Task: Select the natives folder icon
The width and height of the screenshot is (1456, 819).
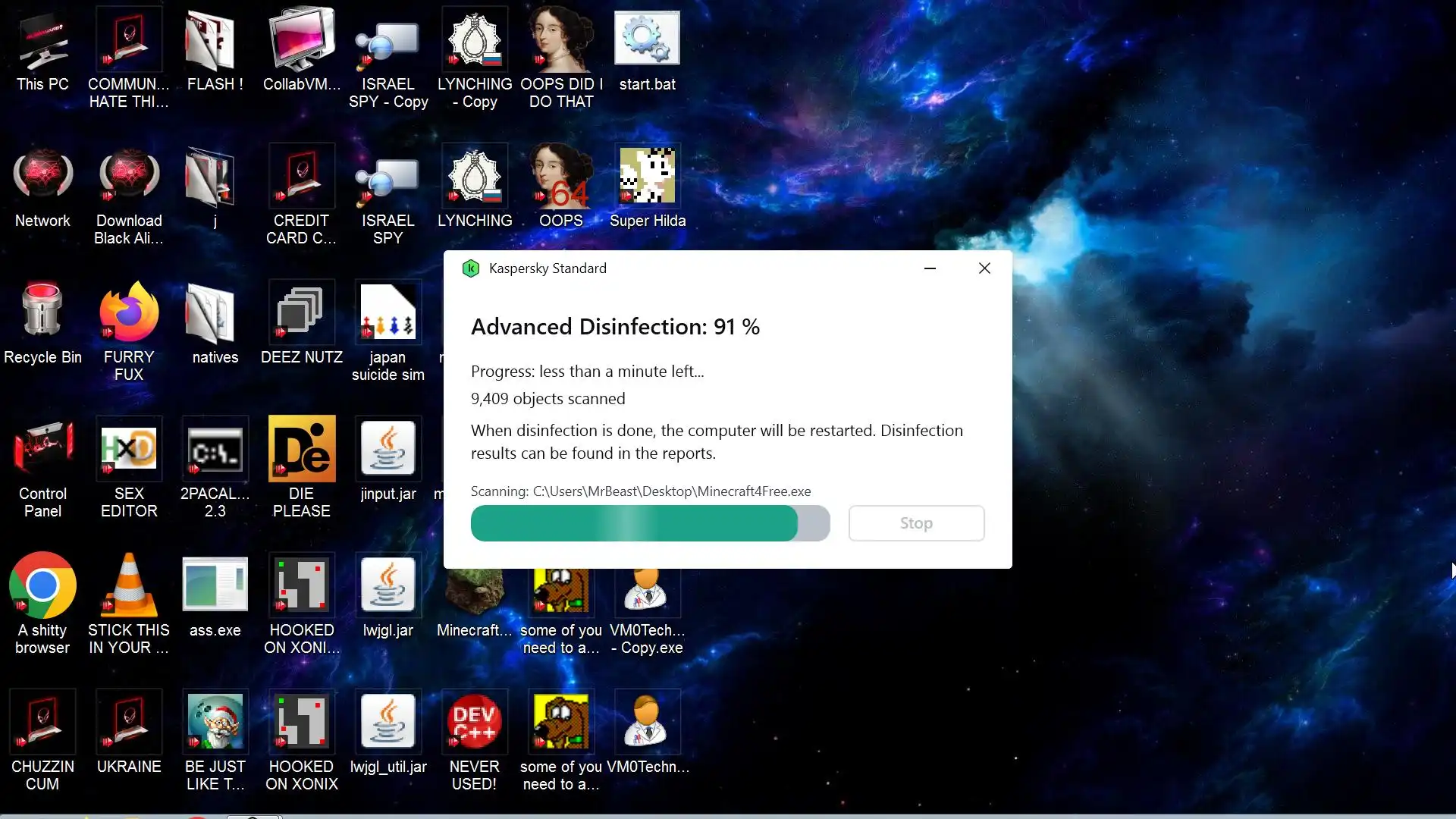Action: [215, 312]
